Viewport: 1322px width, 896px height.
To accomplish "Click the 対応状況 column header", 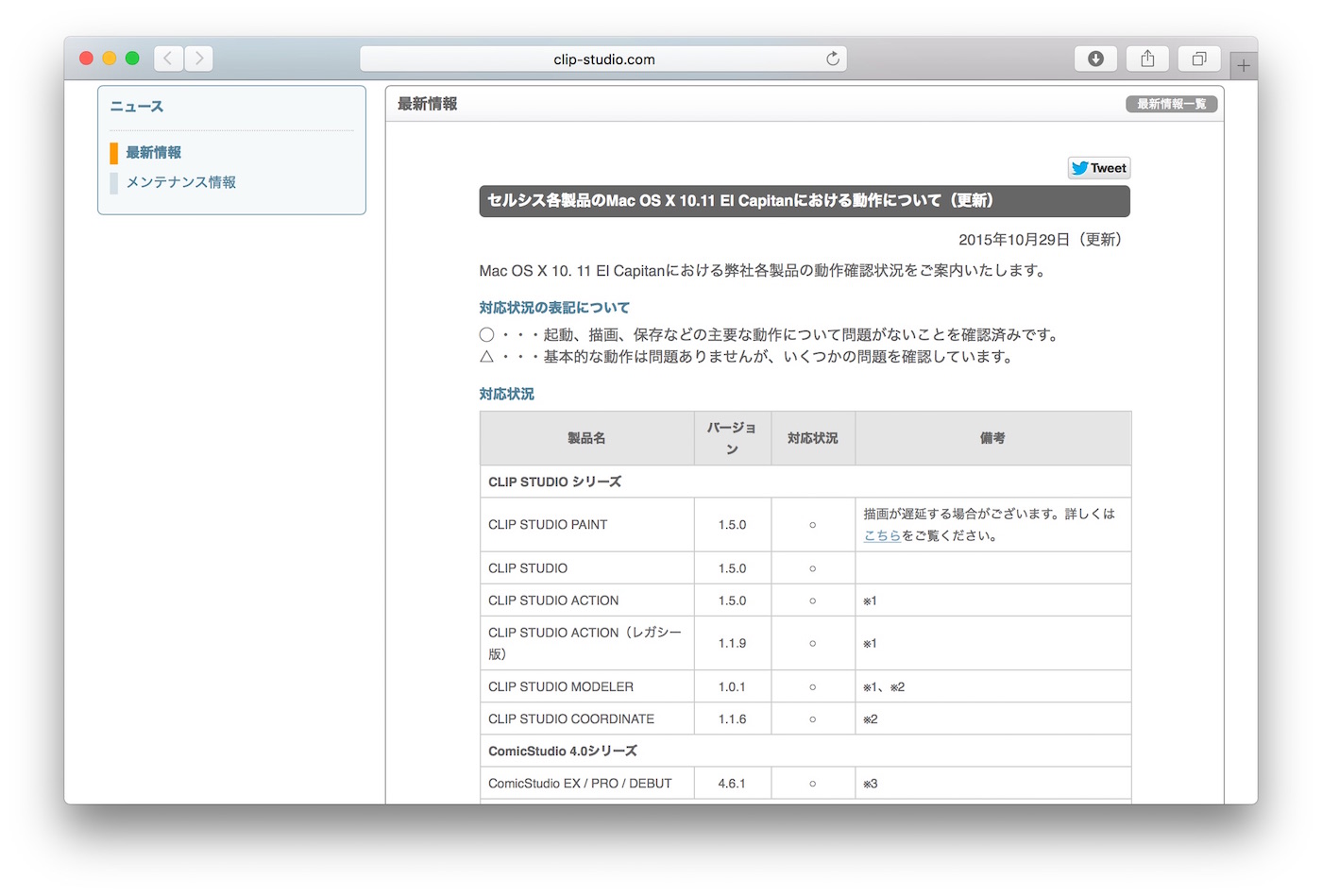I will pos(813,438).
